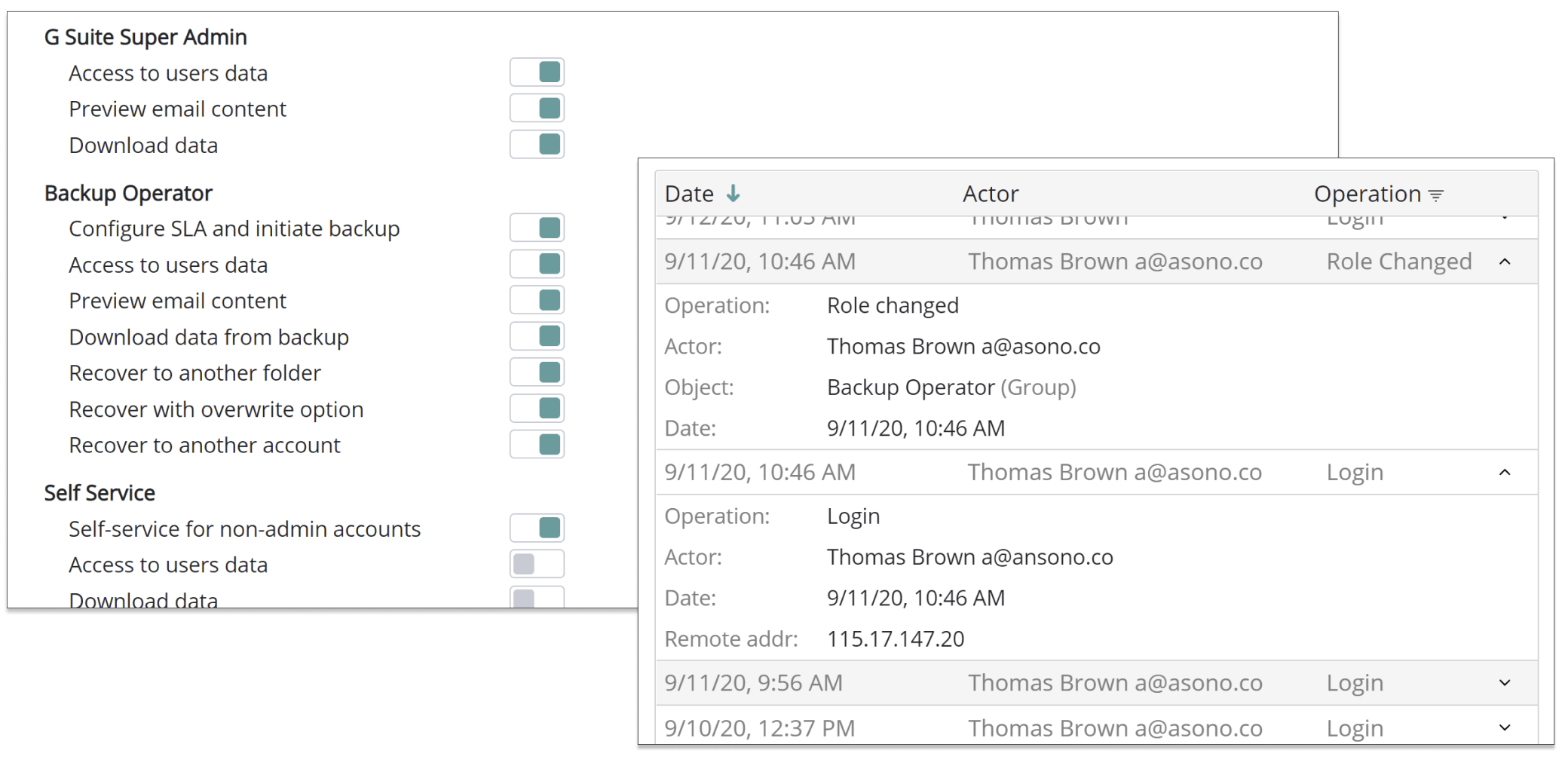The height and width of the screenshot is (784, 1565).
Task: Disable Backup Operator Access to users data
Action: (537, 264)
